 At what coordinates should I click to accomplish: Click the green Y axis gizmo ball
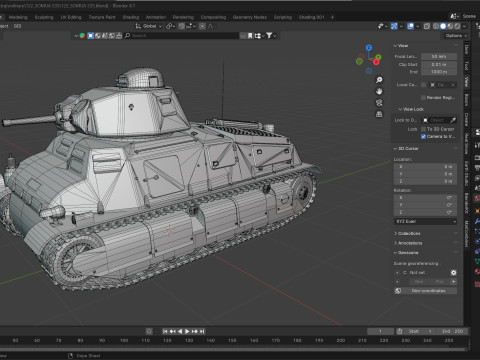pos(379,57)
